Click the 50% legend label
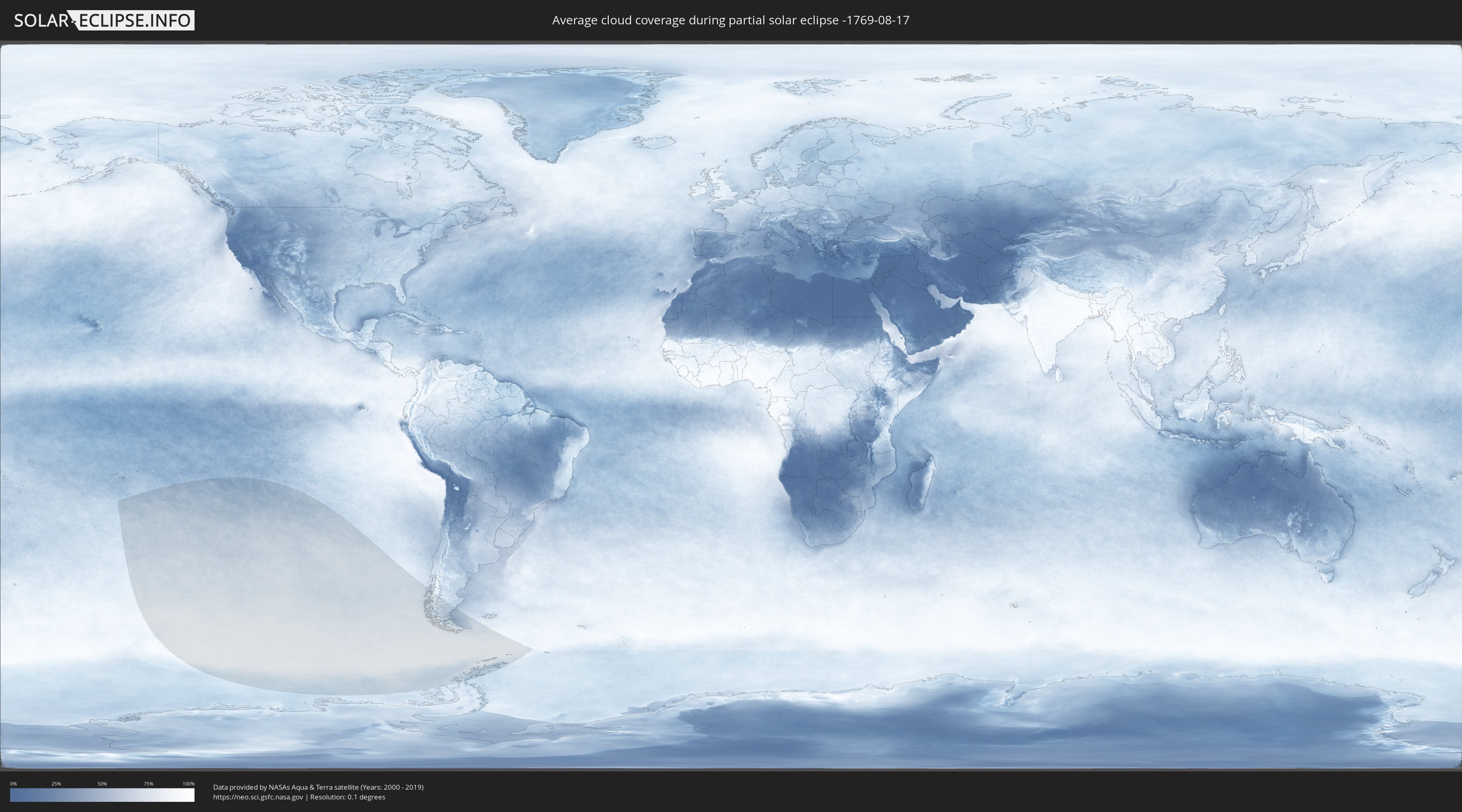 pos(102,784)
